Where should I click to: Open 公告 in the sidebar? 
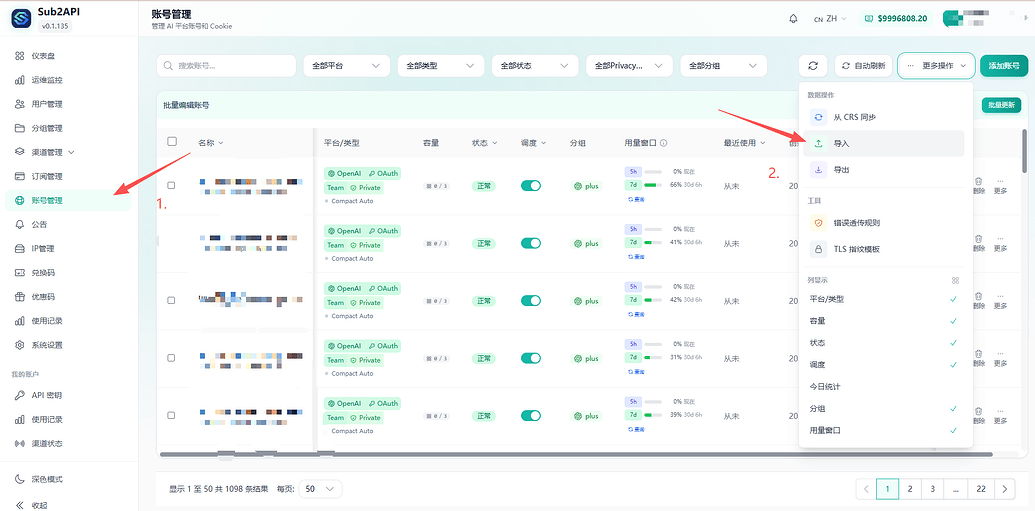click(x=69, y=224)
